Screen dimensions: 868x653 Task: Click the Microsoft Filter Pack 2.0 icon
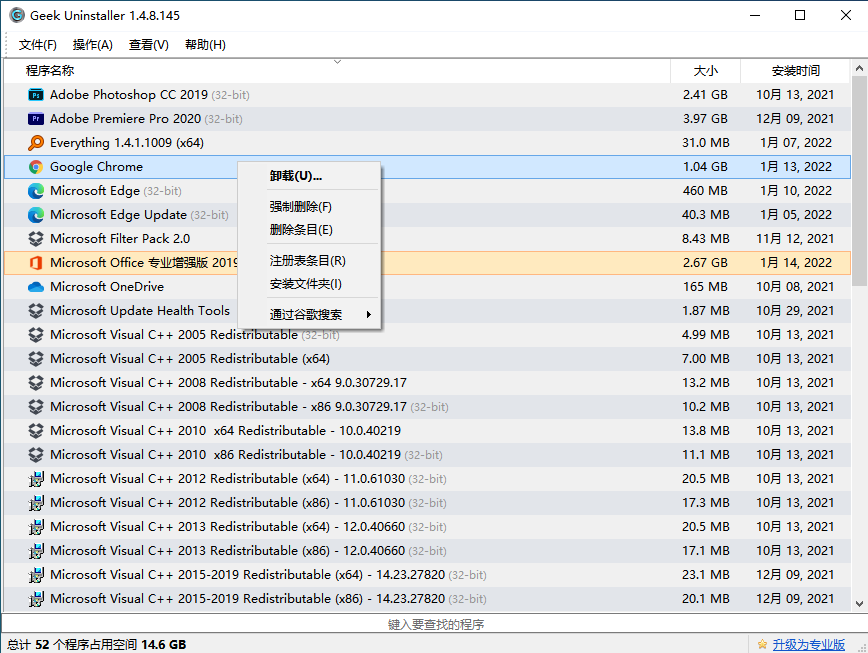pos(36,239)
